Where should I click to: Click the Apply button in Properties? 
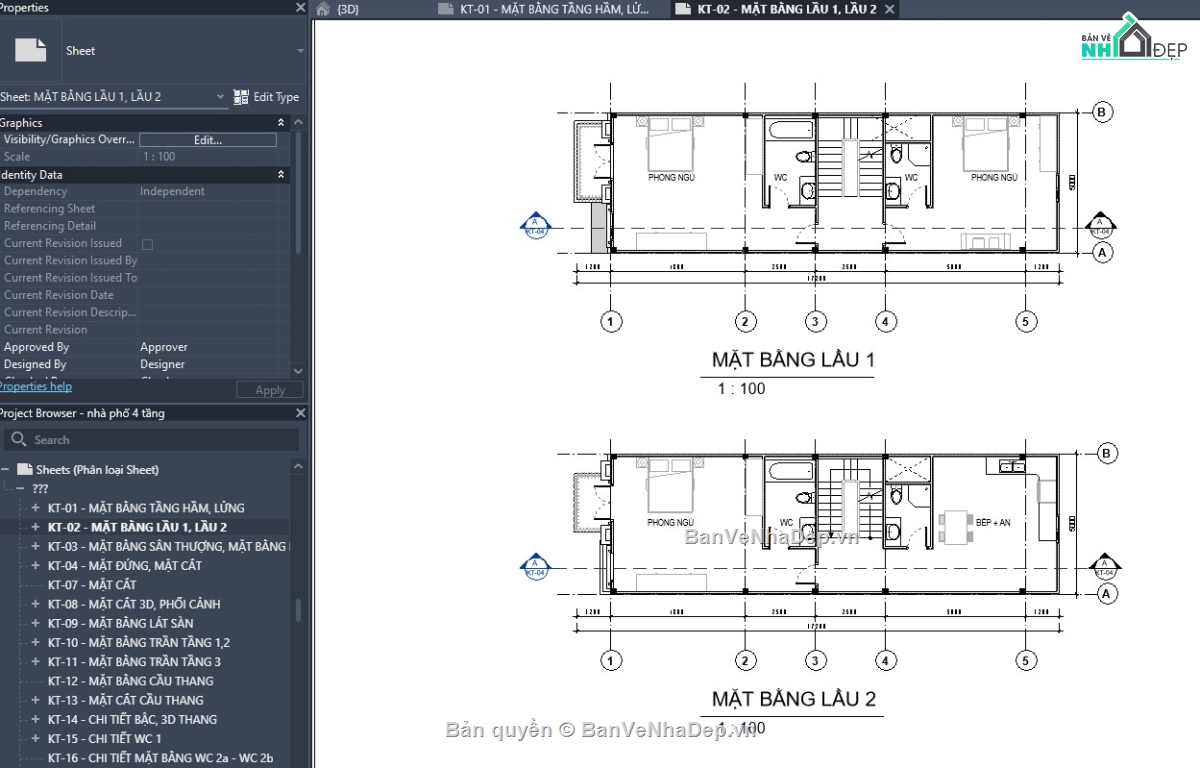click(x=270, y=390)
